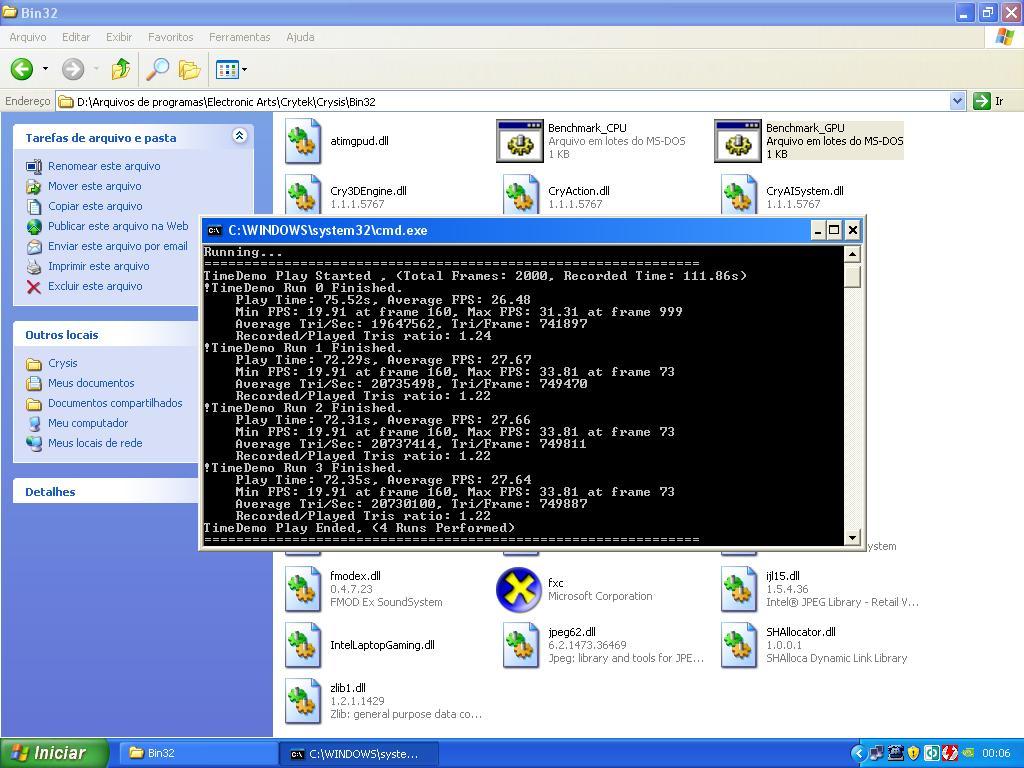Toggle the Folders pane button
This screenshot has width=1024, height=768.
click(x=189, y=69)
